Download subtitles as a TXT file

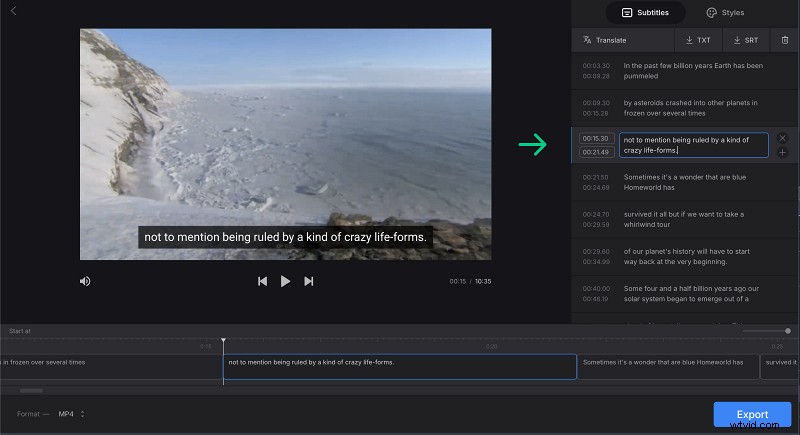(698, 40)
